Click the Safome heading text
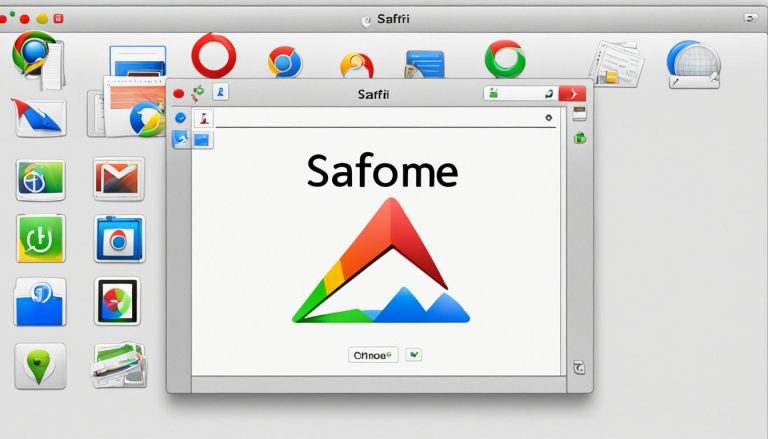The width and height of the screenshot is (768, 439). tap(383, 171)
